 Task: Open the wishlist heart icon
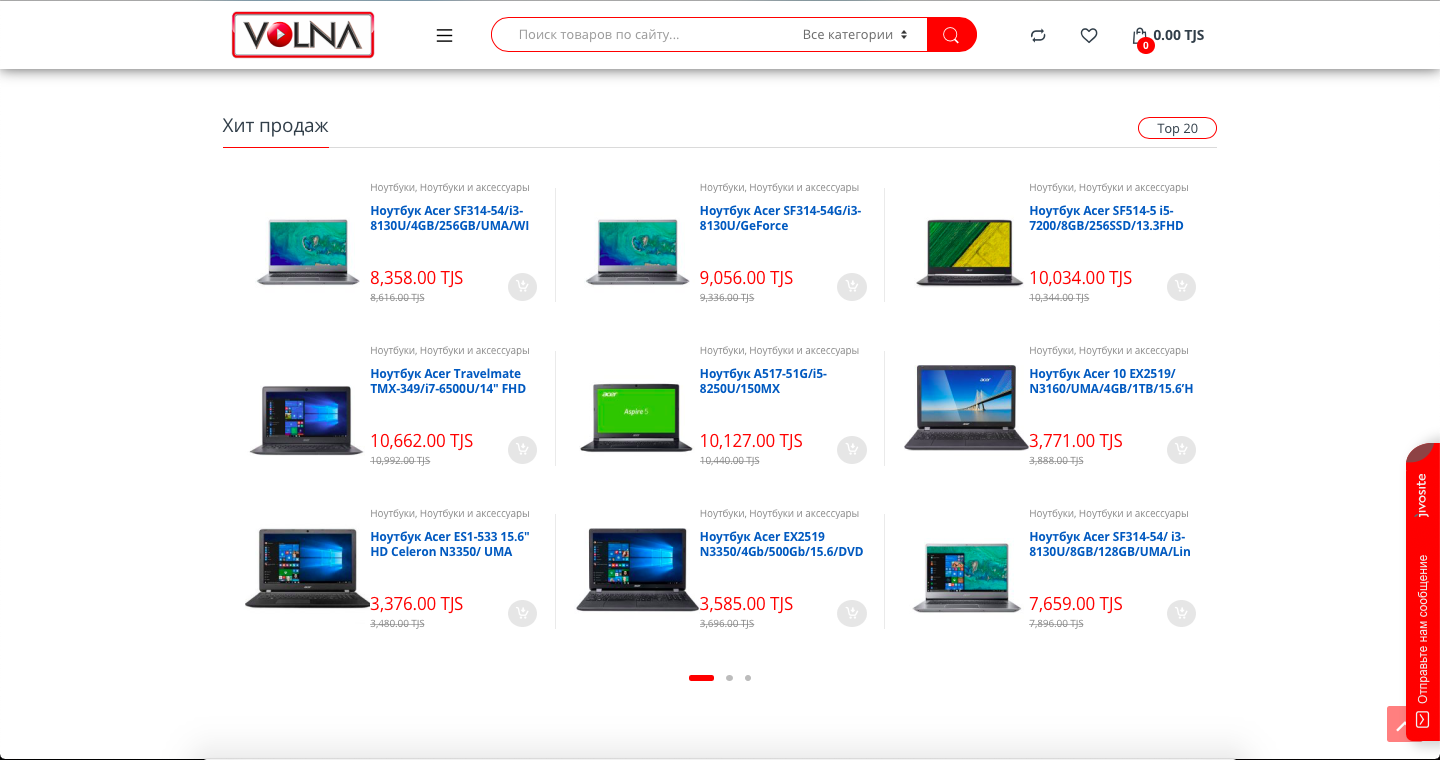(1089, 35)
